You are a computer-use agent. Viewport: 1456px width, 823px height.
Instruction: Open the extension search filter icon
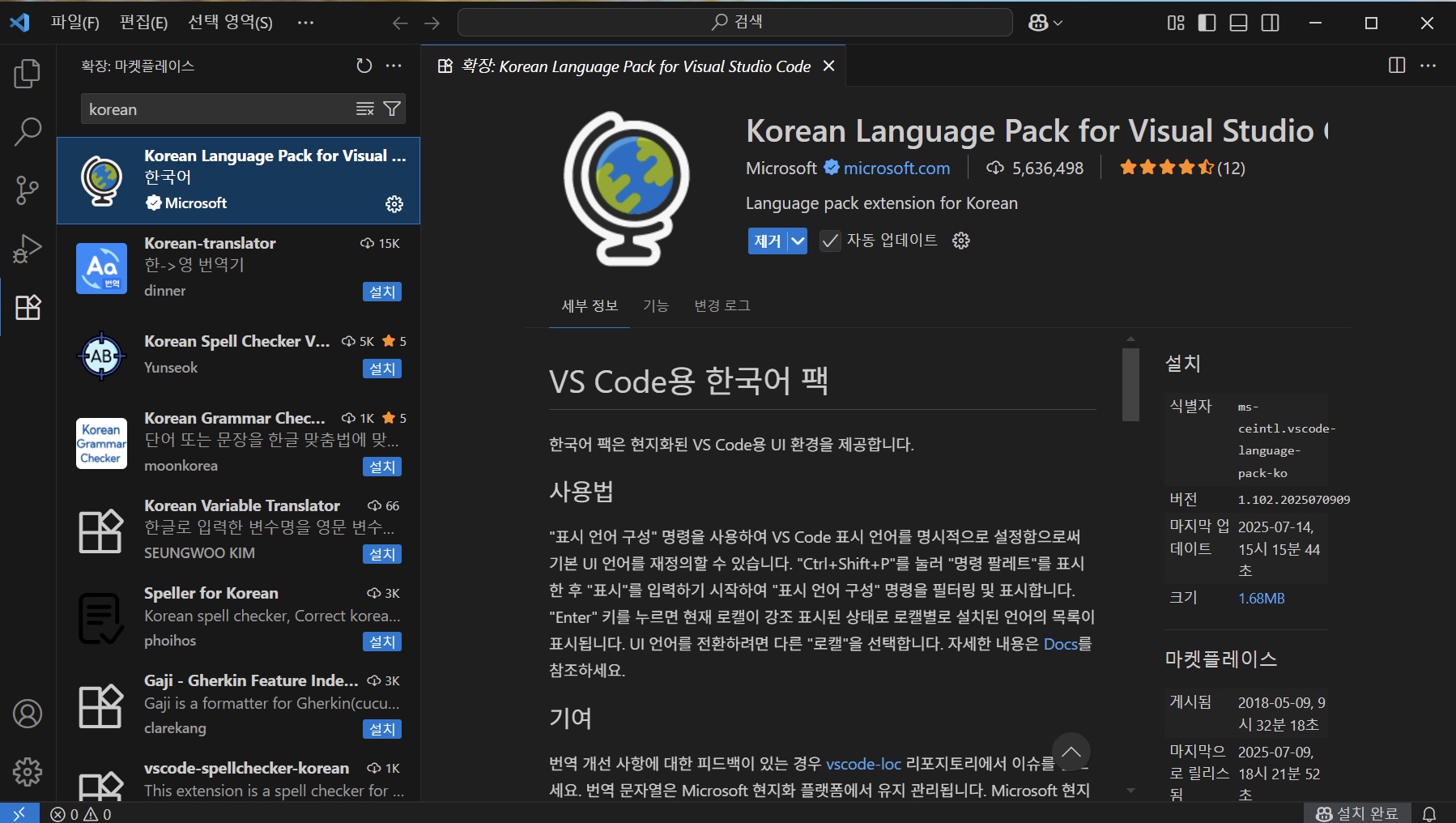tap(392, 109)
